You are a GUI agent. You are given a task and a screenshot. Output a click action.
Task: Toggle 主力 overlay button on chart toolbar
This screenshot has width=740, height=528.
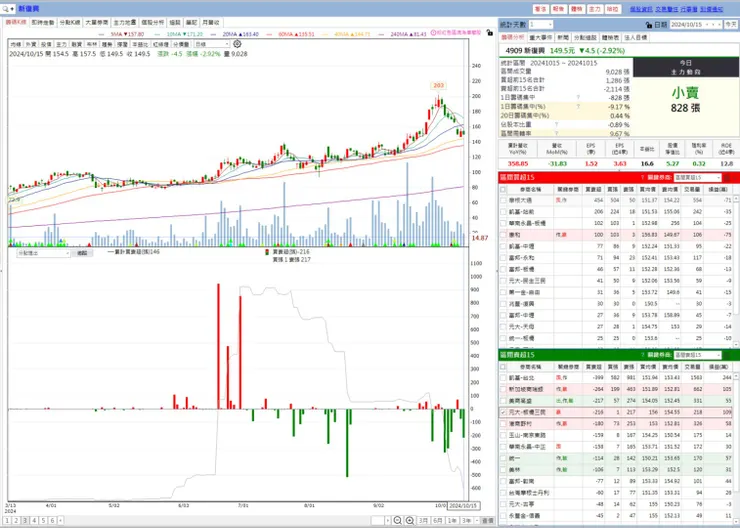(61, 44)
